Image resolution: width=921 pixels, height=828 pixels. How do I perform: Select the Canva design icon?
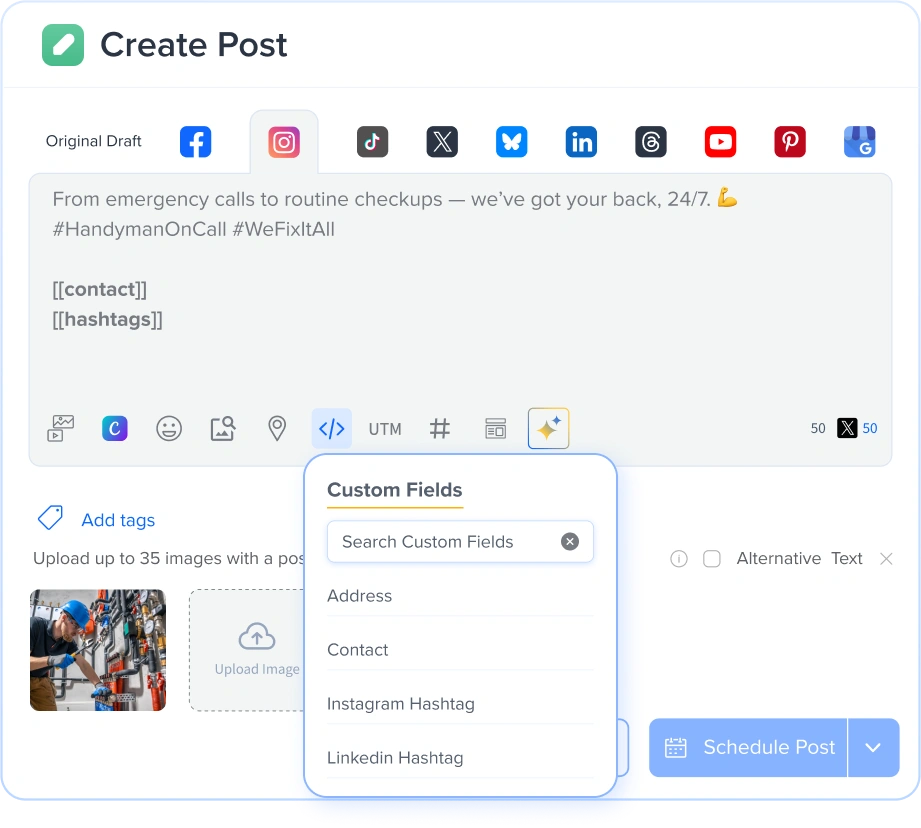coord(114,428)
